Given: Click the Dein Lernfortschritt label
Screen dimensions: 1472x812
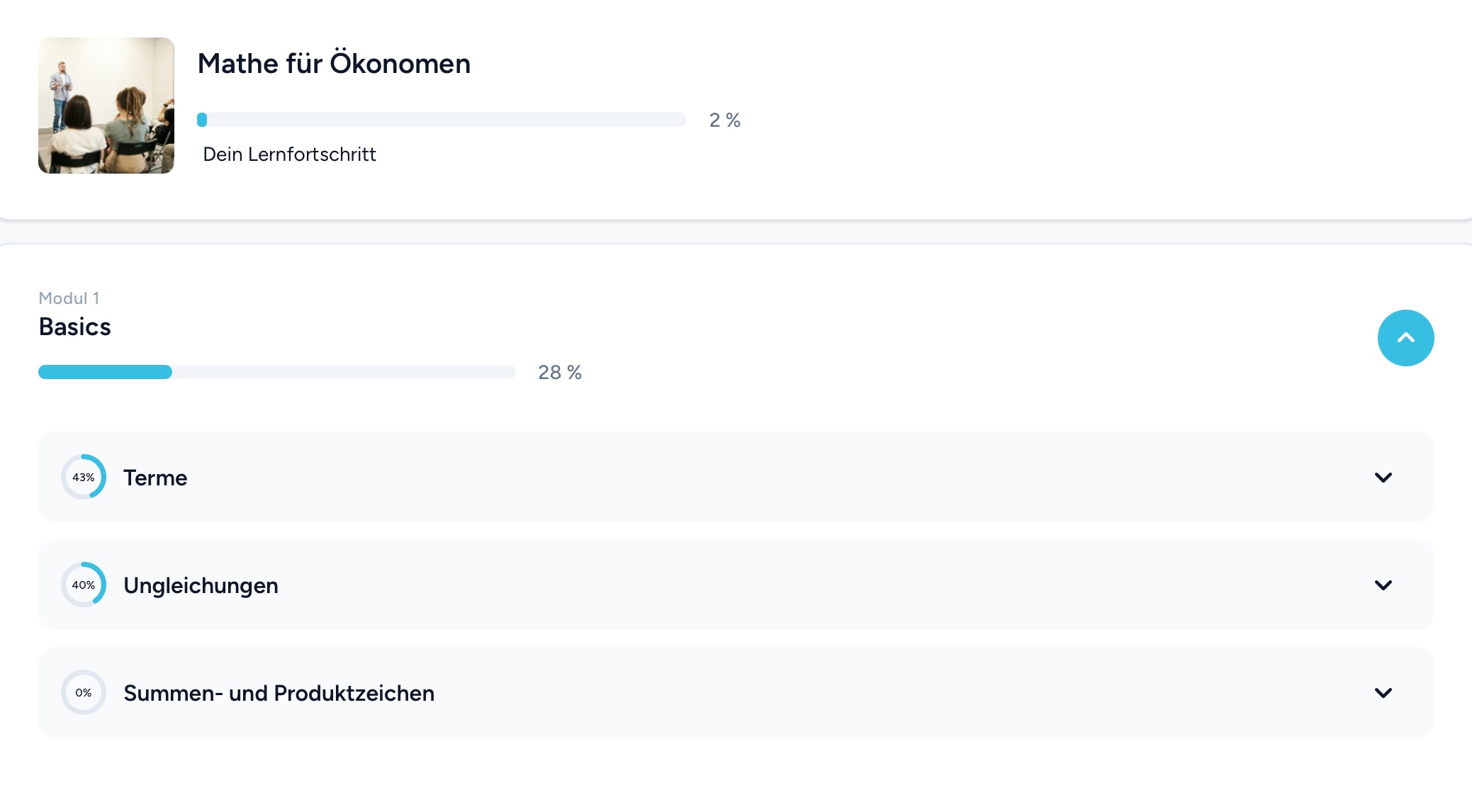Looking at the screenshot, I should click(289, 154).
